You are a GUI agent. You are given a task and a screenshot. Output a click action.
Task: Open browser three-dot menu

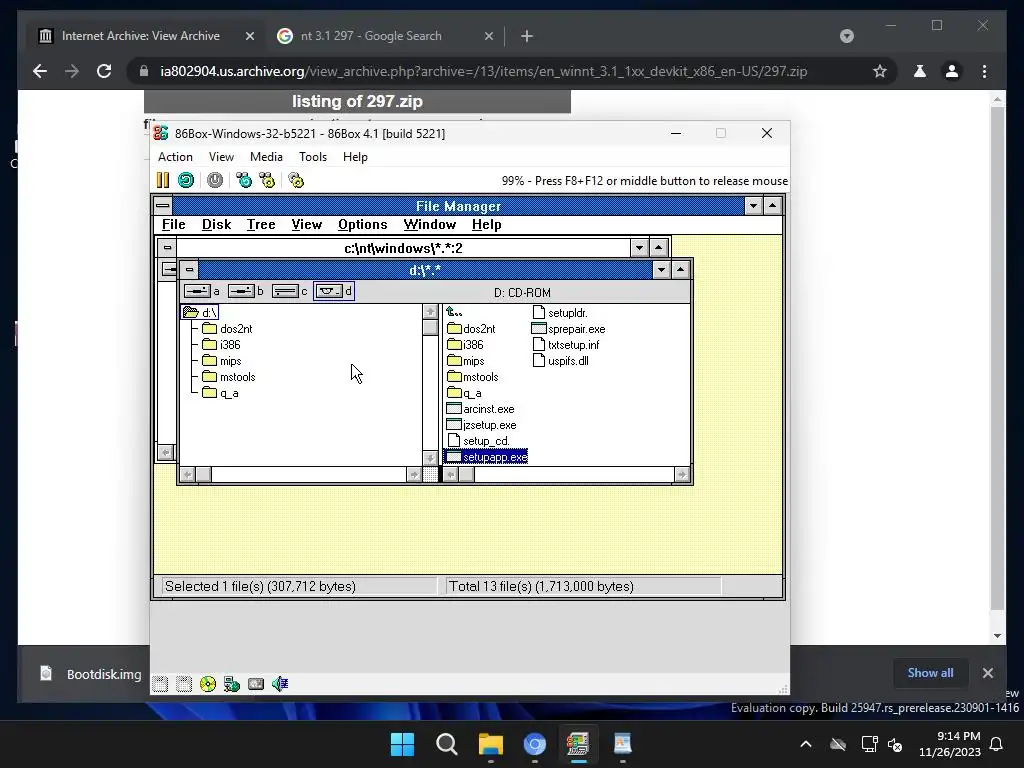pos(984,71)
